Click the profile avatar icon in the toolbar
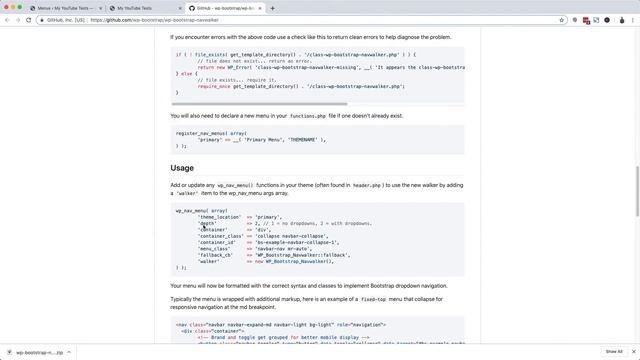 point(622,20)
